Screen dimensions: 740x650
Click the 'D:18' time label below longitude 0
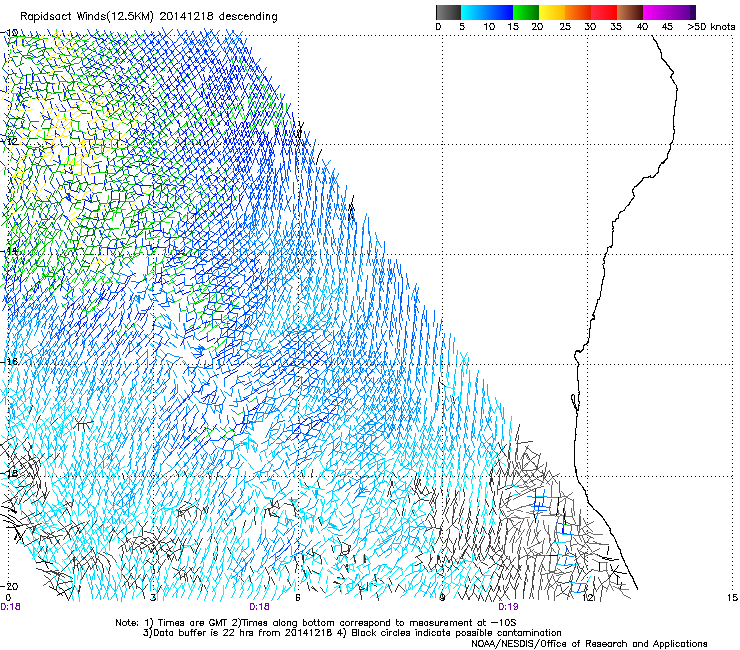point(10,607)
